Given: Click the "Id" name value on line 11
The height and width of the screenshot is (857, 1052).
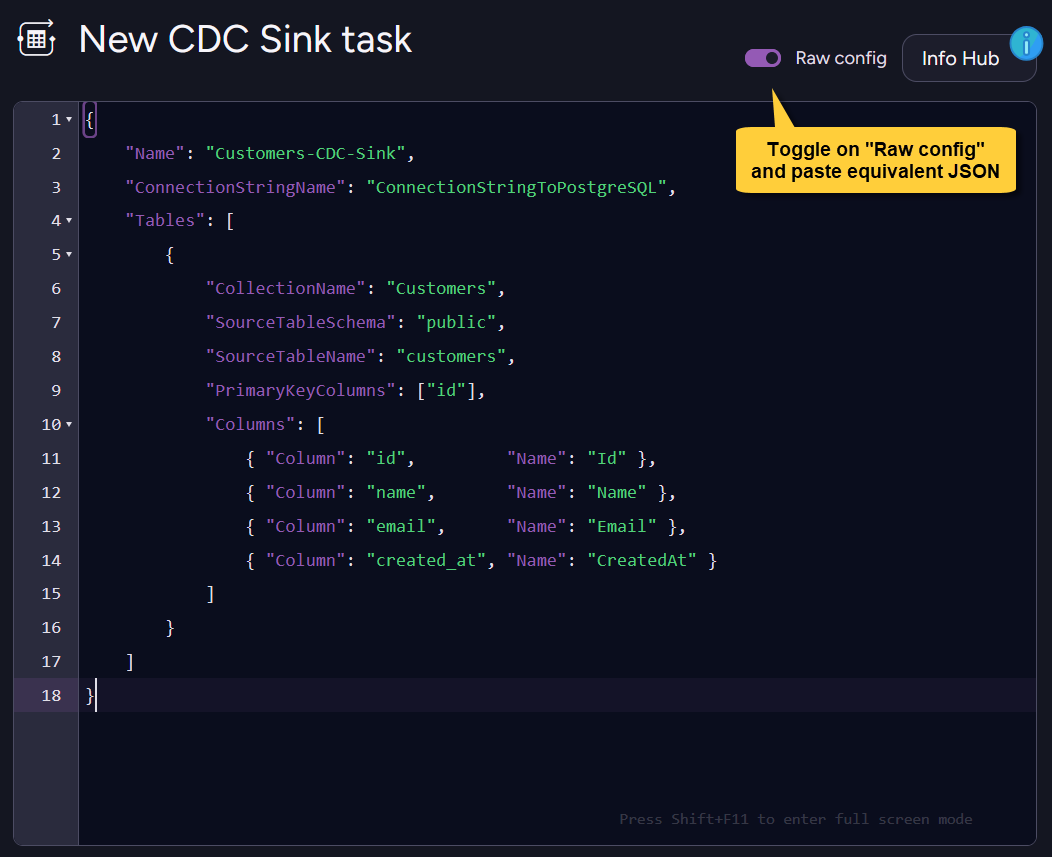Looking at the screenshot, I should coord(607,458).
